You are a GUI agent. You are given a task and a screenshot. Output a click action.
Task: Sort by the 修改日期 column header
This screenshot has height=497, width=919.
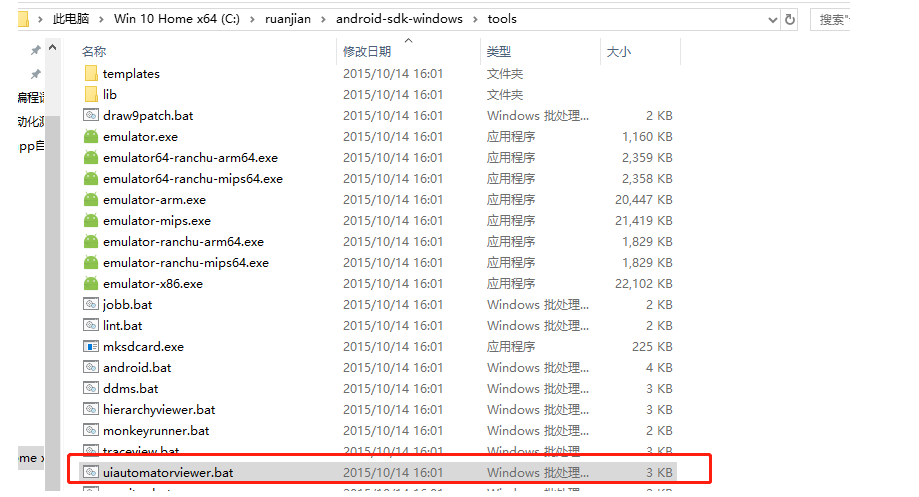tap(367, 52)
